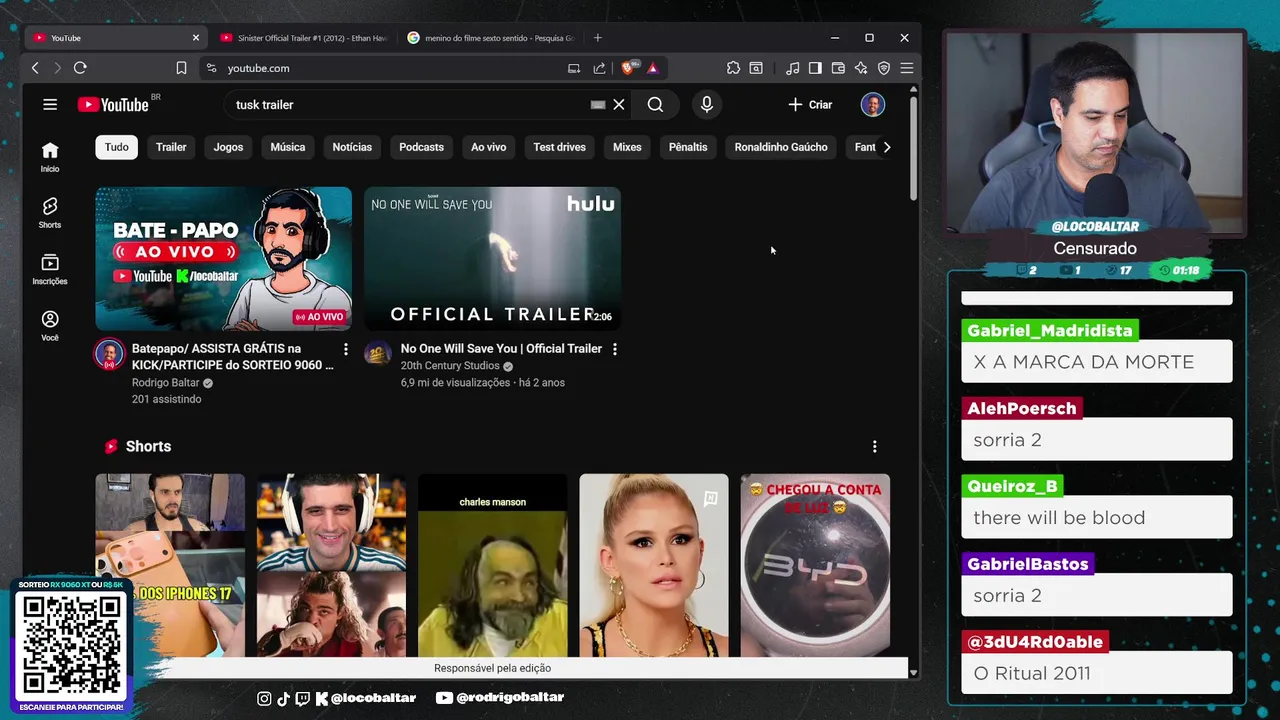This screenshot has height=720, width=1280.
Task: Open Brave Rewards triangle icon
Action: 652,68
